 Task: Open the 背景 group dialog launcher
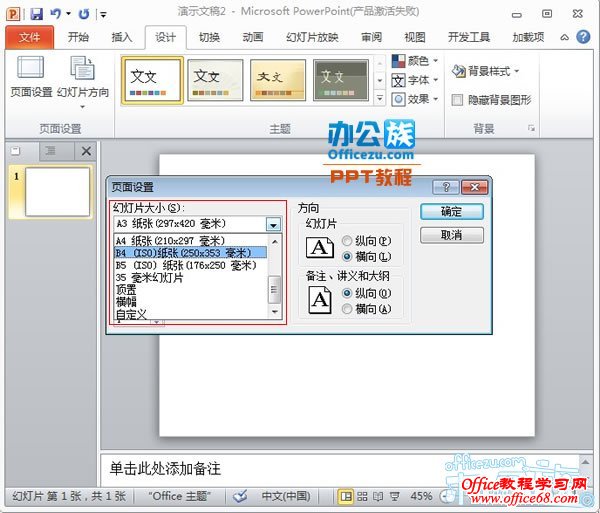click(x=531, y=128)
